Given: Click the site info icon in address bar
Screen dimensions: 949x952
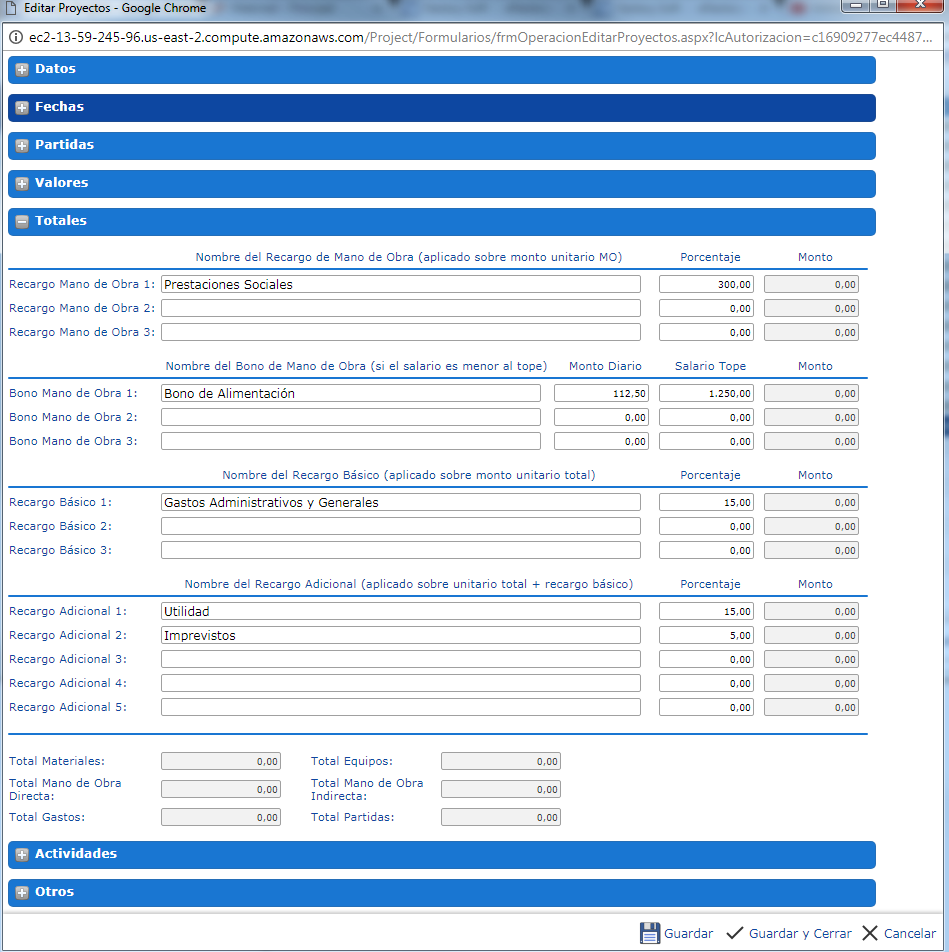Looking at the screenshot, I should (x=15, y=38).
